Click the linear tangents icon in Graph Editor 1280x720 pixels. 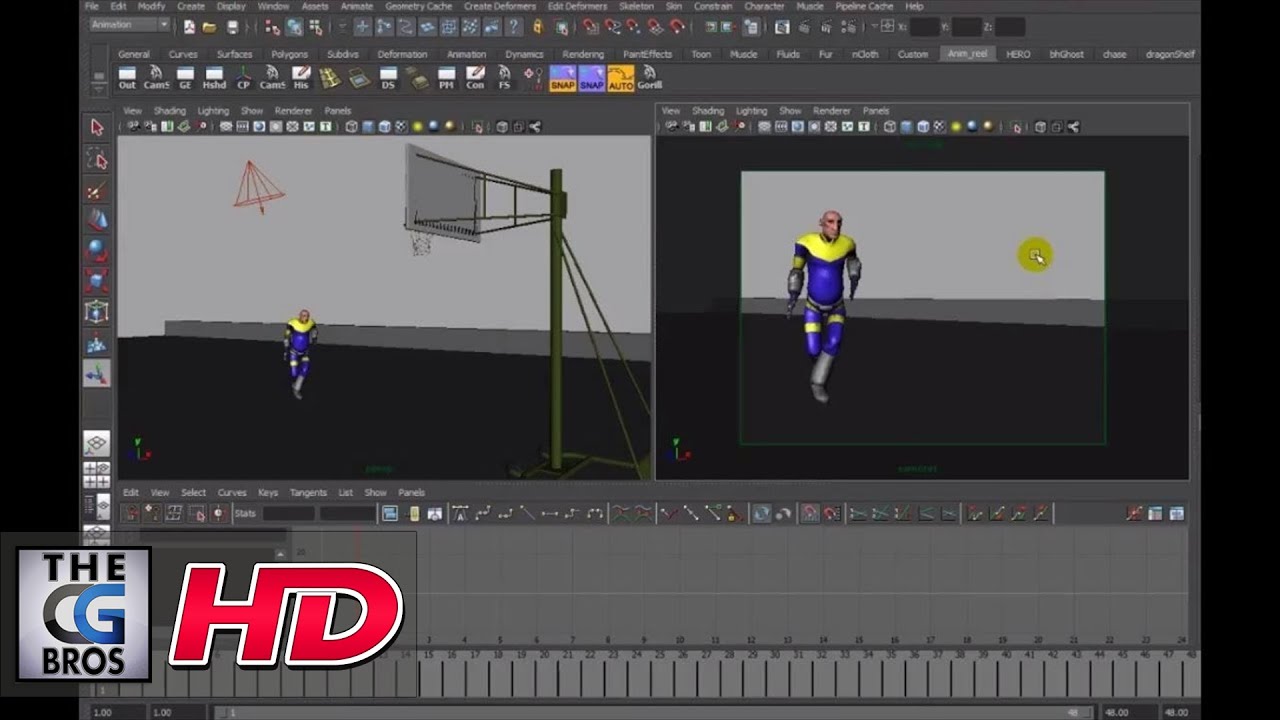pyautogui.click(x=528, y=513)
